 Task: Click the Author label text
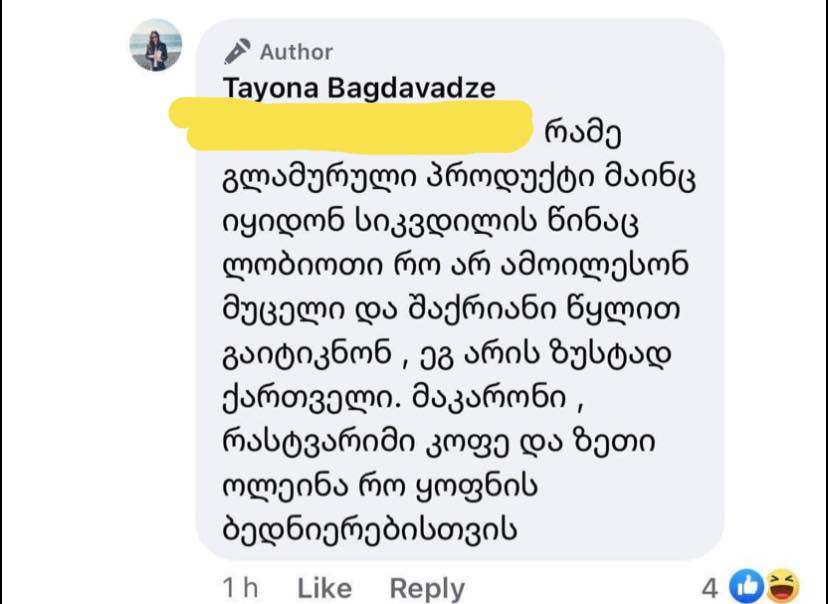[296, 52]
